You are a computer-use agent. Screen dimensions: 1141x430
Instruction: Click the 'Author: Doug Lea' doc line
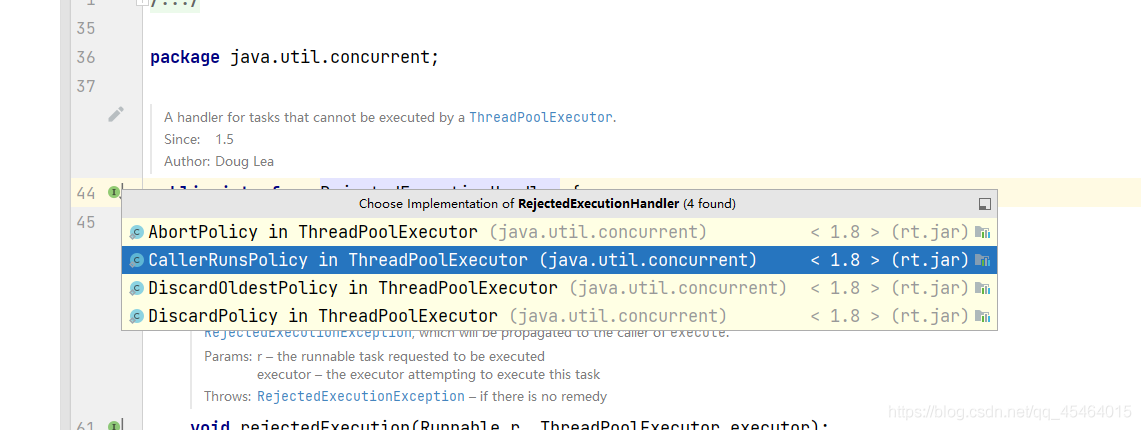click(219, 161)
